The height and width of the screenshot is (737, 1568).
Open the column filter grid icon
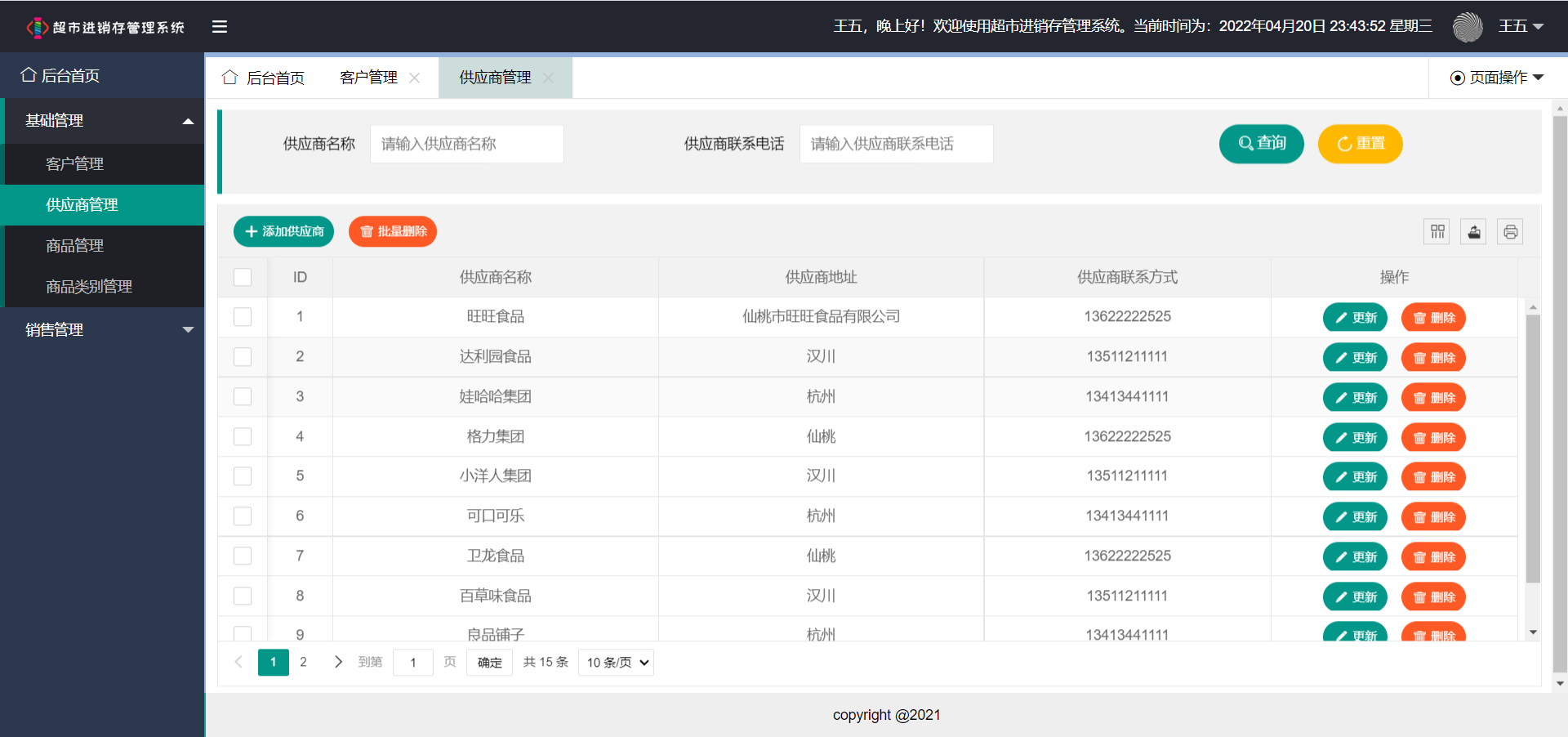pos(1437,232)
